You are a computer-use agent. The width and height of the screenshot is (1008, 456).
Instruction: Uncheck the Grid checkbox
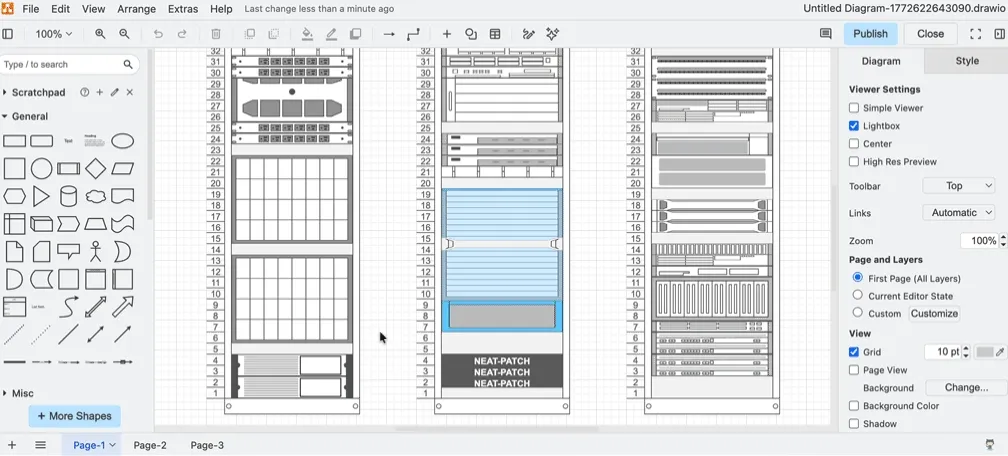pyautogui.click(x=854, y=352)
